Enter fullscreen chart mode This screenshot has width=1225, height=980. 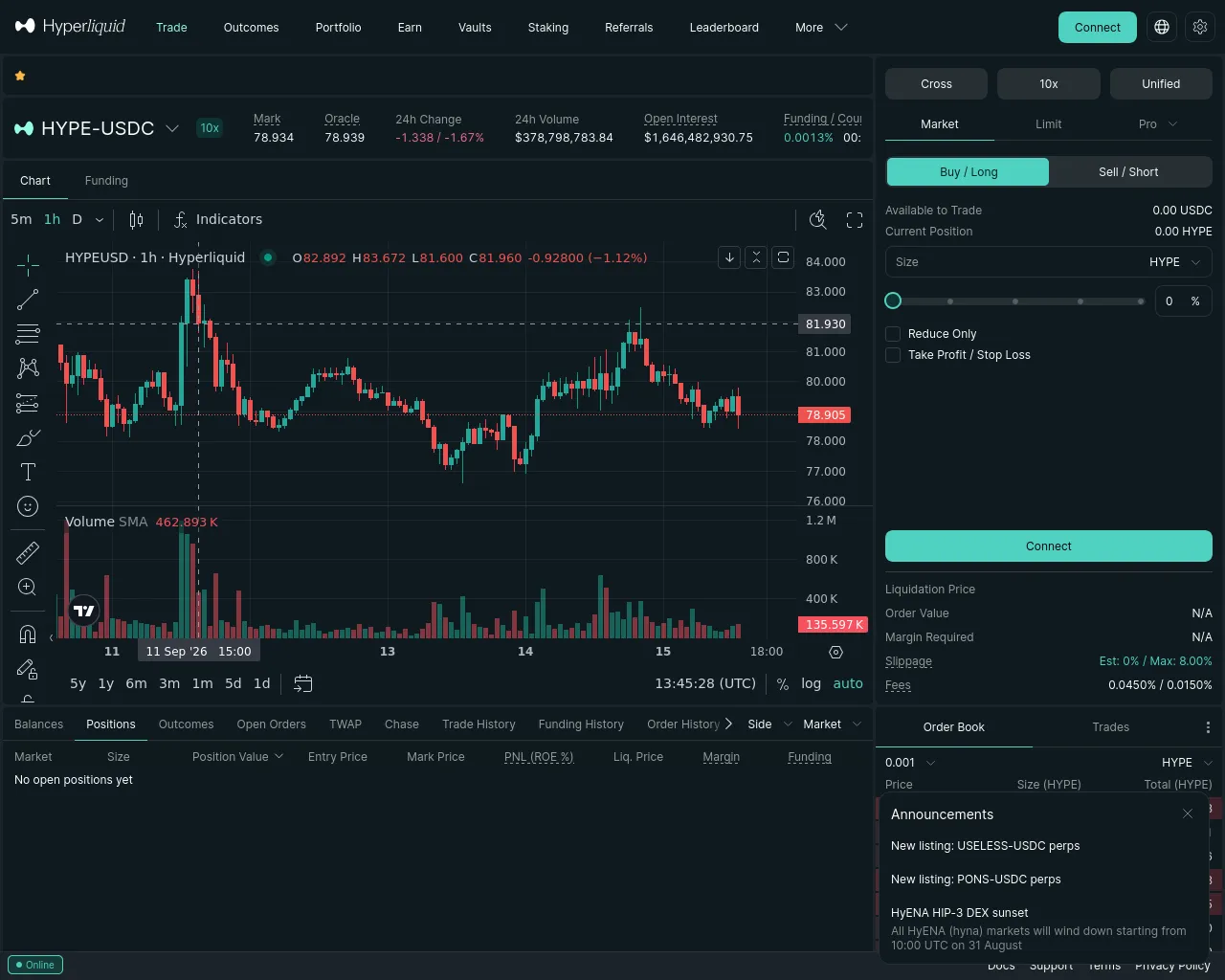tap(855, 219)
